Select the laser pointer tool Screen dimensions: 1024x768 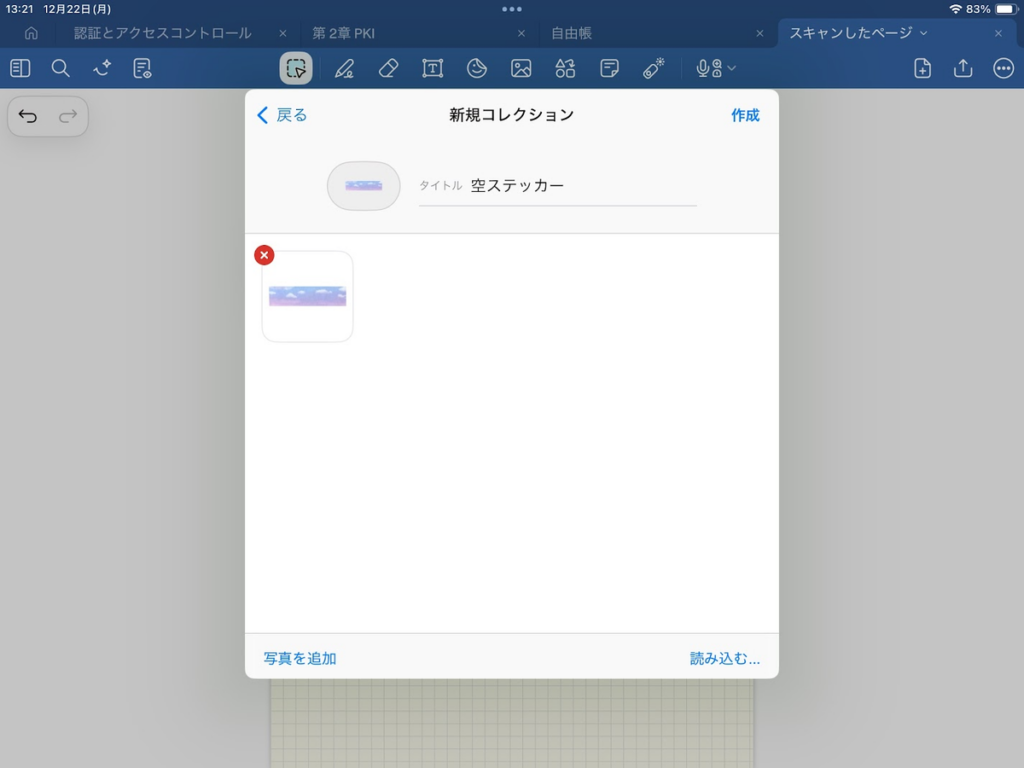(x=653, y=68)
